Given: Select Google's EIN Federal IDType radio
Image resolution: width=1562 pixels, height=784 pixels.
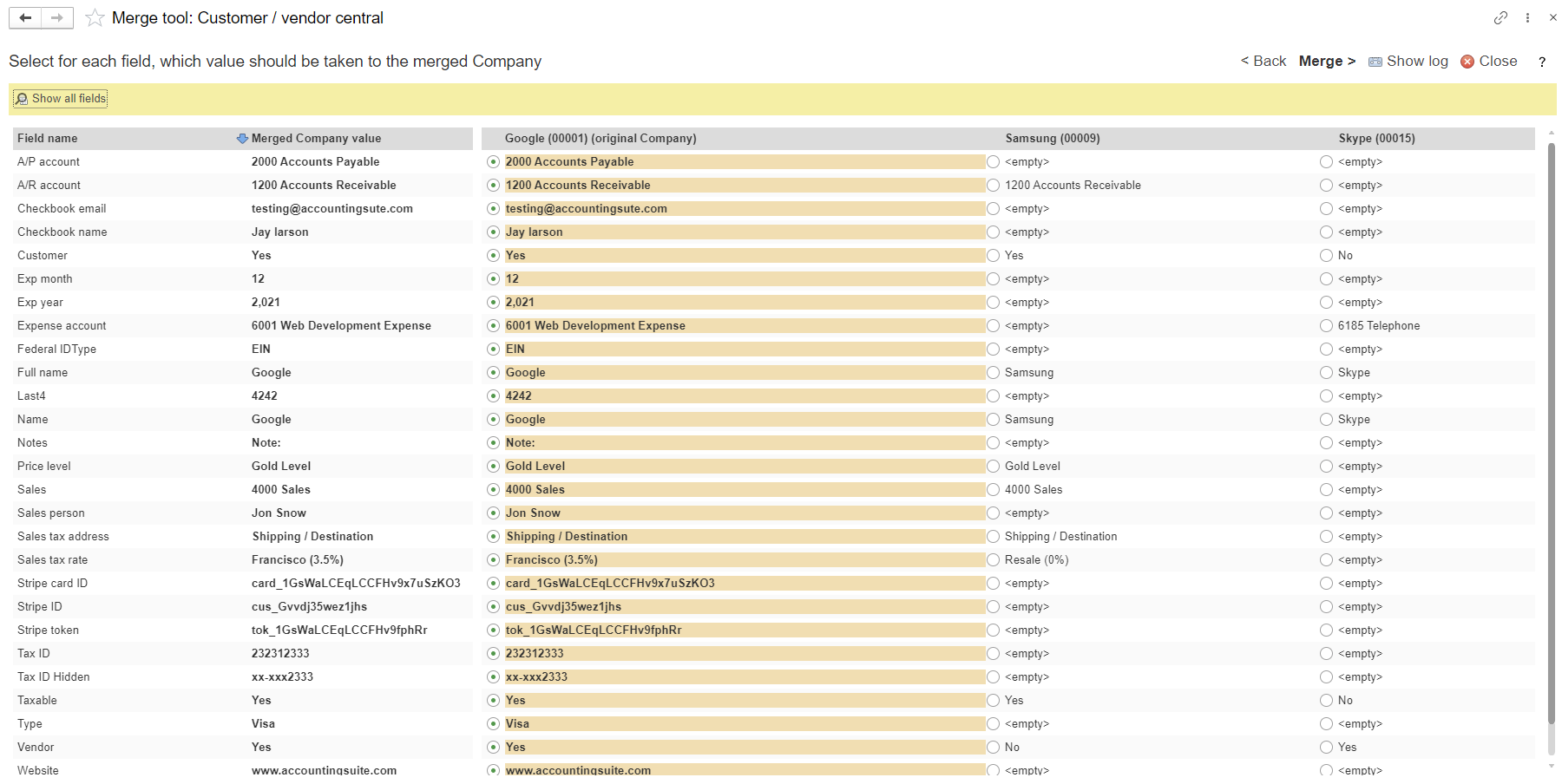Looking at the screenshot, I should pos(493,350).
